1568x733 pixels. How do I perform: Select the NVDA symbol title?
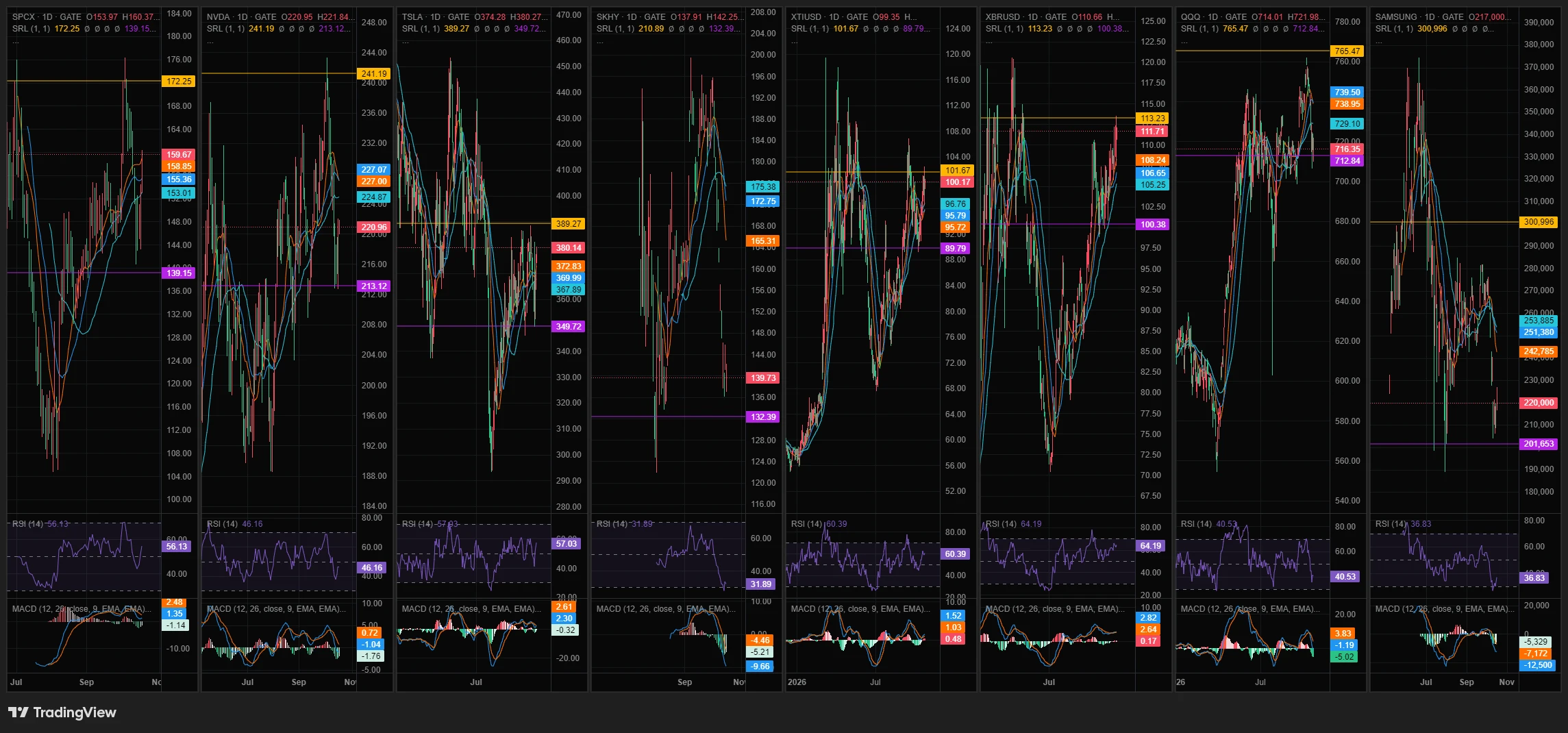[x=219, y=17]
